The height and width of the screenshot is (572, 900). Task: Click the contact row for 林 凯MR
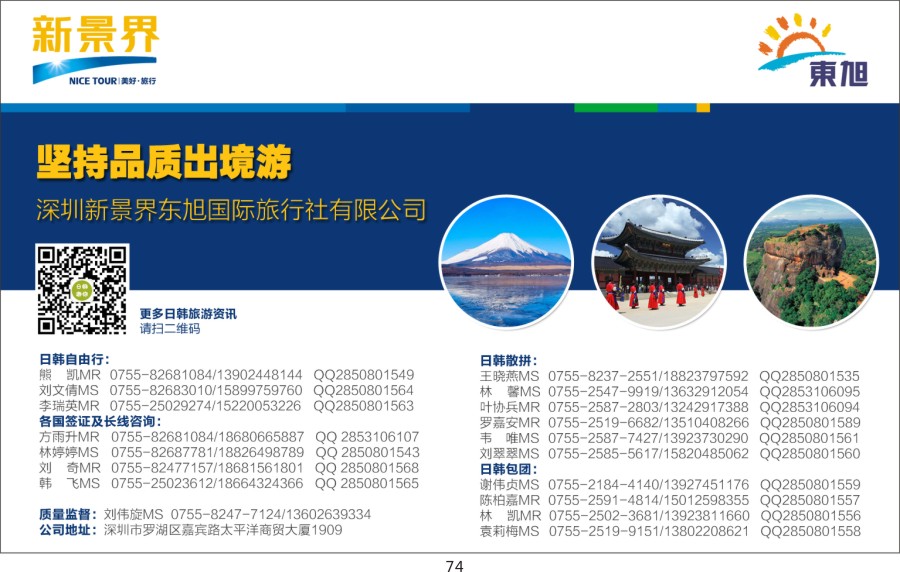(x=670, y=516)
